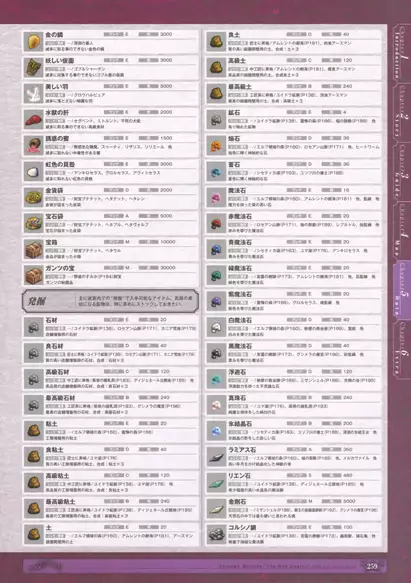Viewport: 411px width, 583px height.
Task: Click the gray stone icon beside 石材
Action: (34, 327)
